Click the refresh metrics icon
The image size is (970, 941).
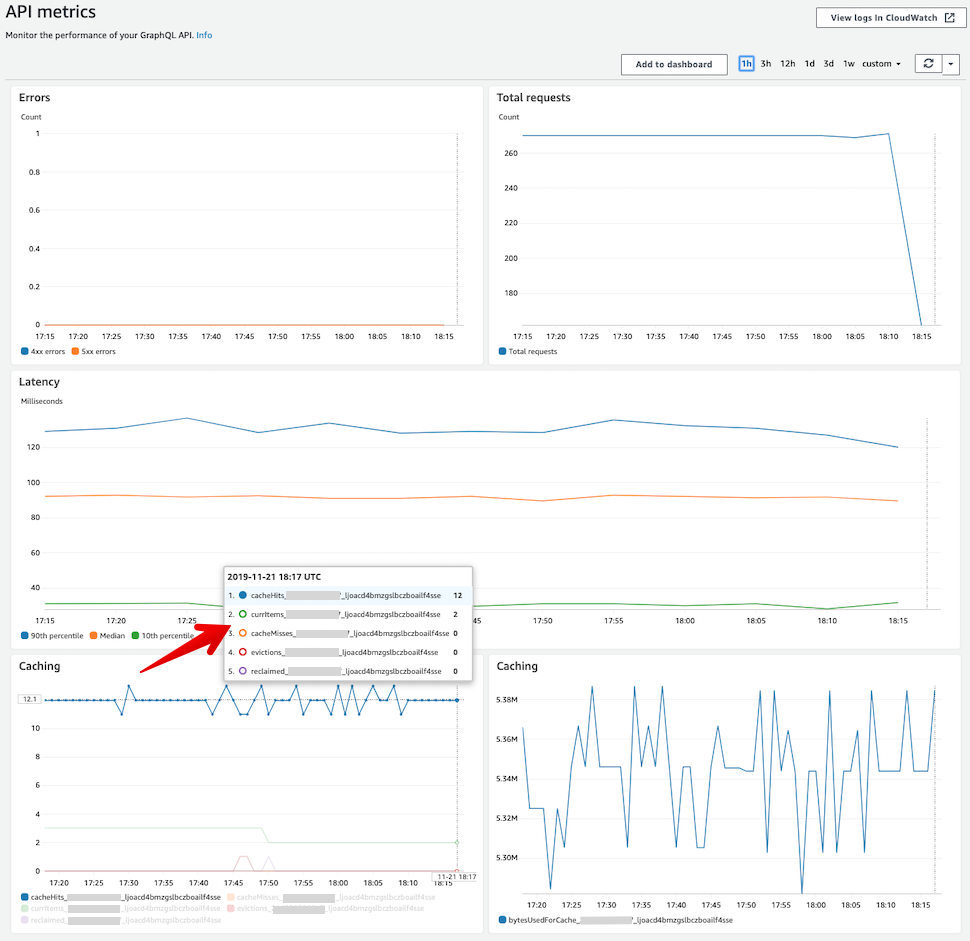pos(928,64)
